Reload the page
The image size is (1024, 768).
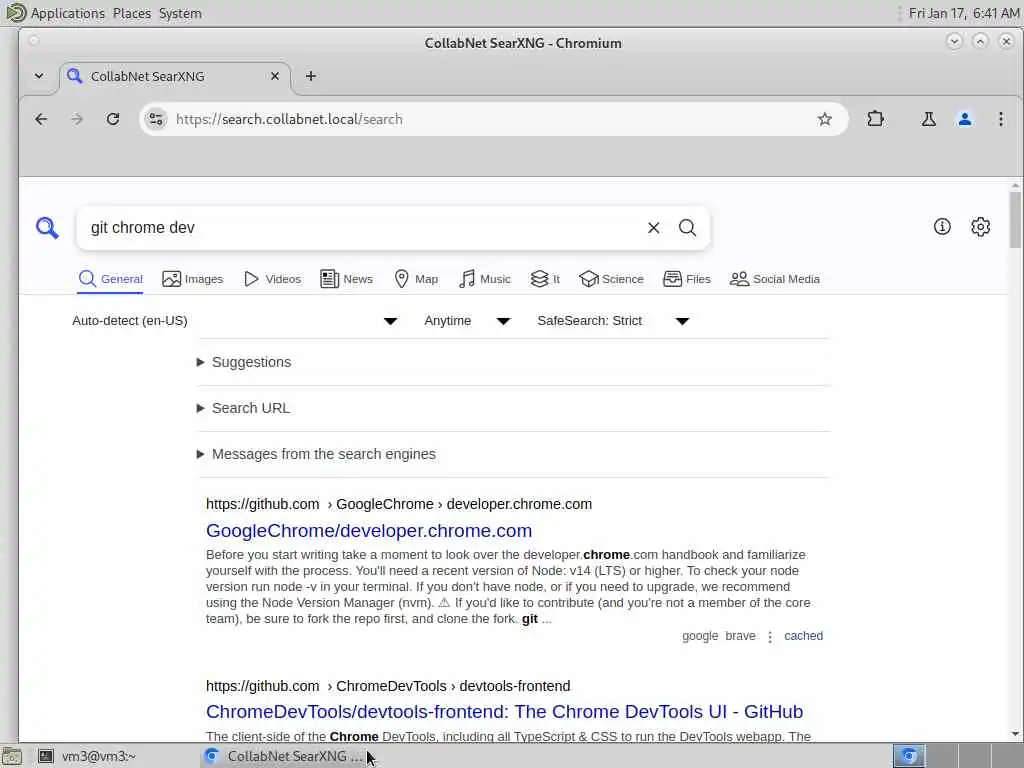113,119
